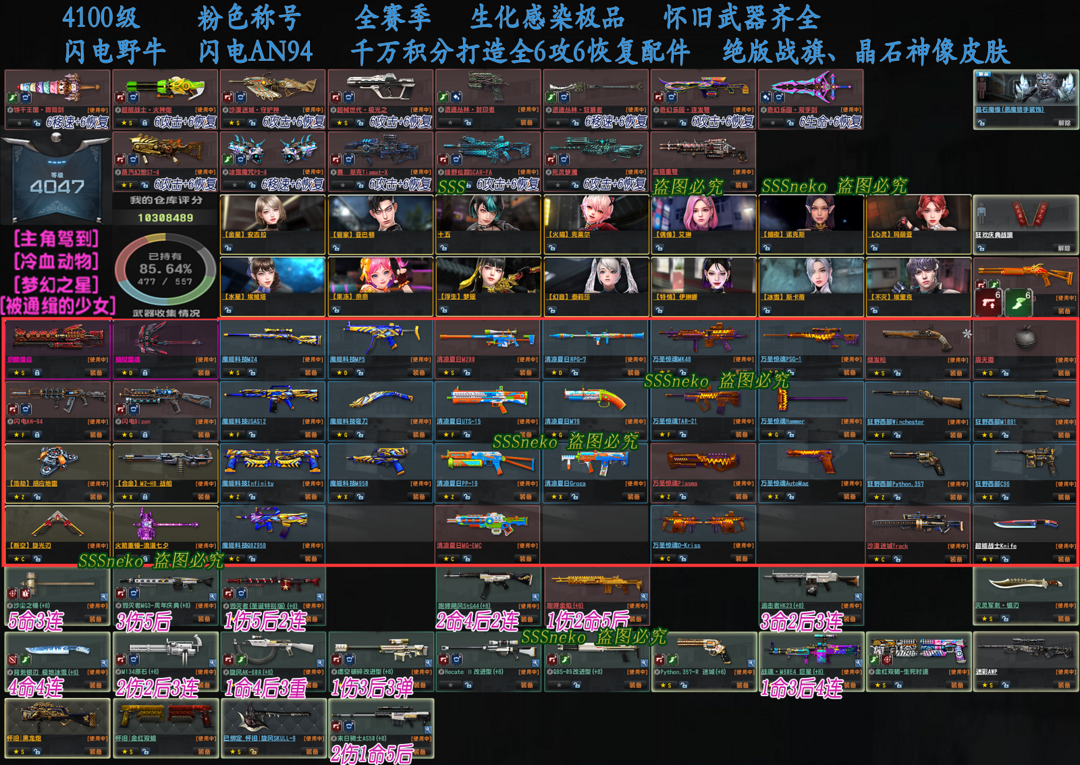1080x765 pixels.
Task: Select the 魔能科技Infinity dual pistols image
Action: [x=273, y=461]
